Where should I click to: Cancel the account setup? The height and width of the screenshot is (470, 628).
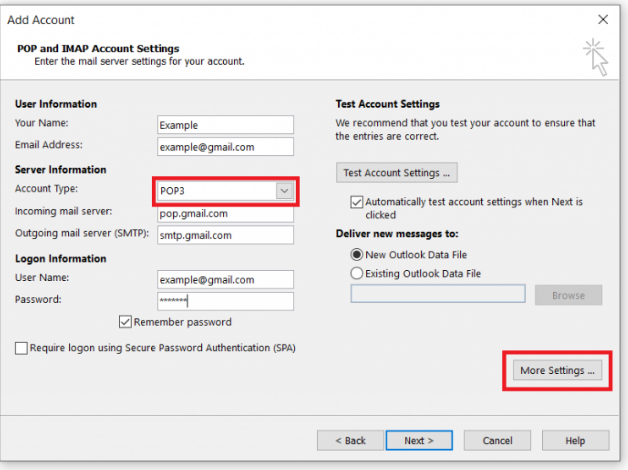(x=497, y=440)
